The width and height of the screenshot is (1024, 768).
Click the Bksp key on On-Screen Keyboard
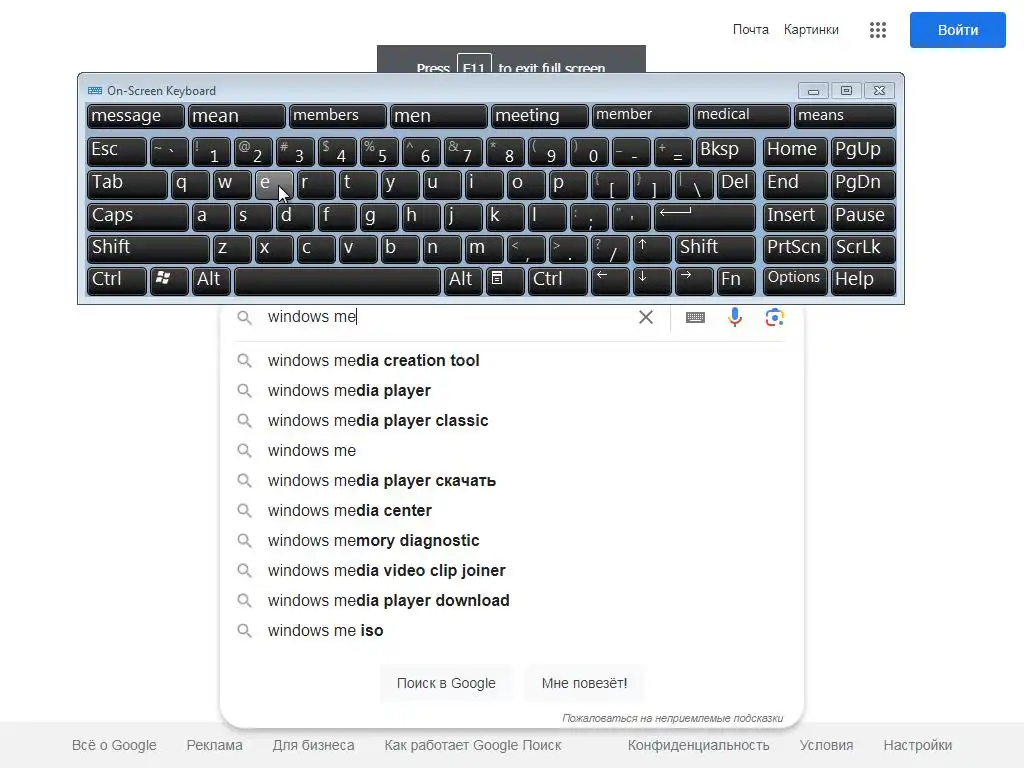[x=726, y=151]
